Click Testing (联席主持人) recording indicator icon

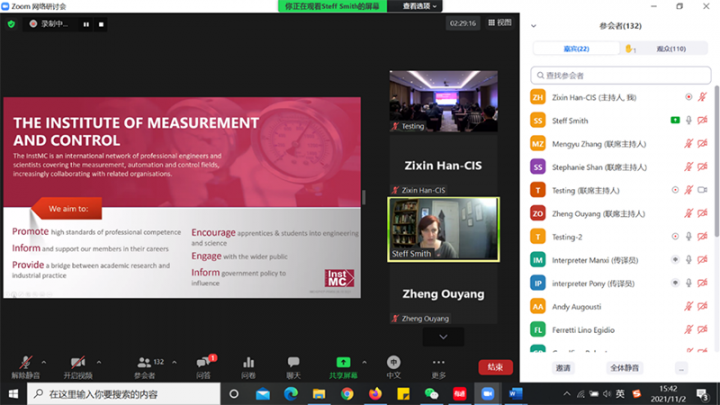[x=675, y=190]
